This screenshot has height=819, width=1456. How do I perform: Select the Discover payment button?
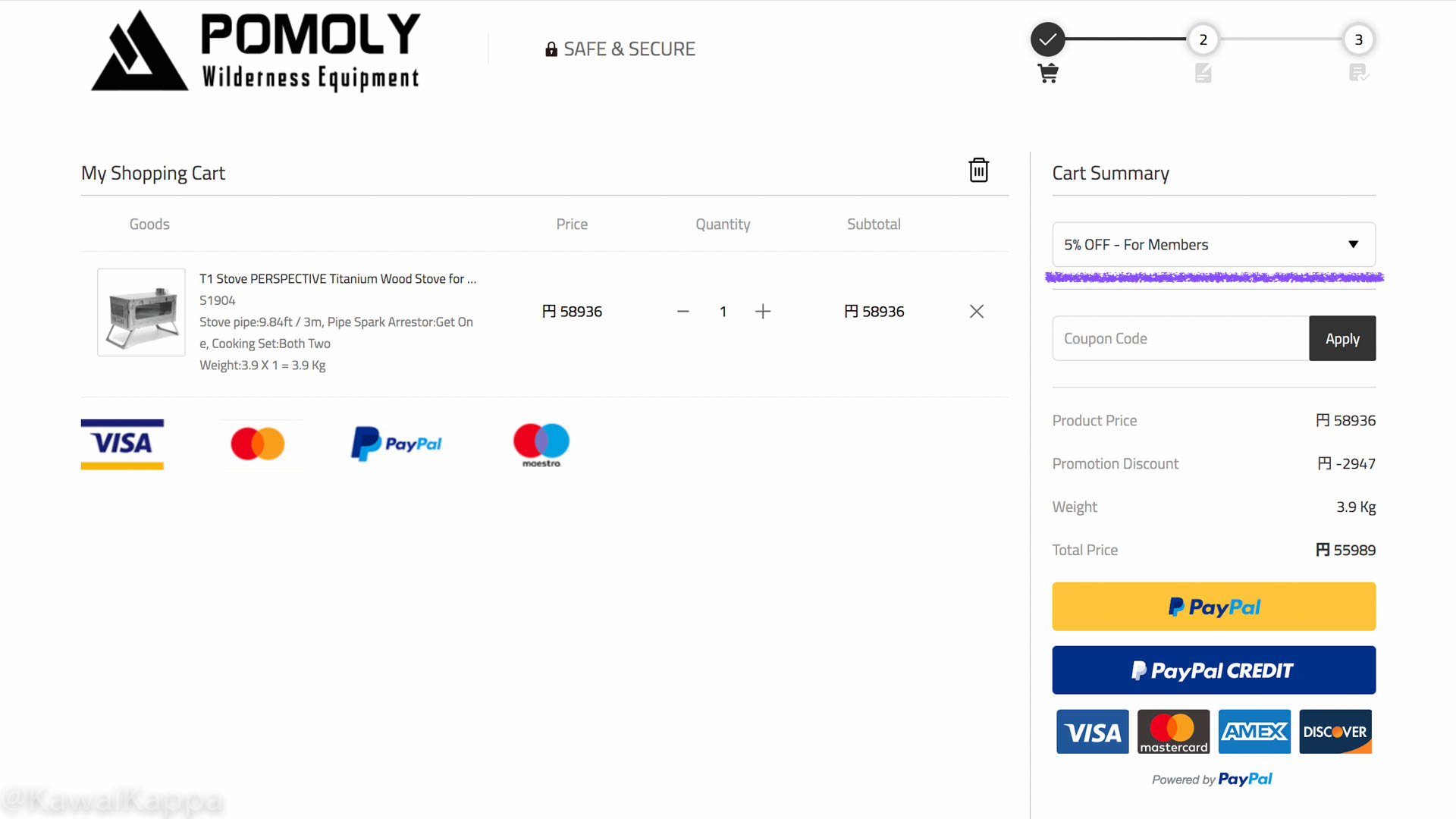tap(1335, 732)
